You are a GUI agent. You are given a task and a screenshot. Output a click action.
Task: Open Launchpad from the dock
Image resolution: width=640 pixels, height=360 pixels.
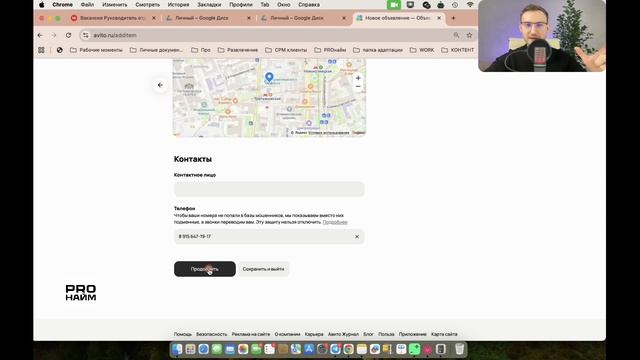(190, 349)
